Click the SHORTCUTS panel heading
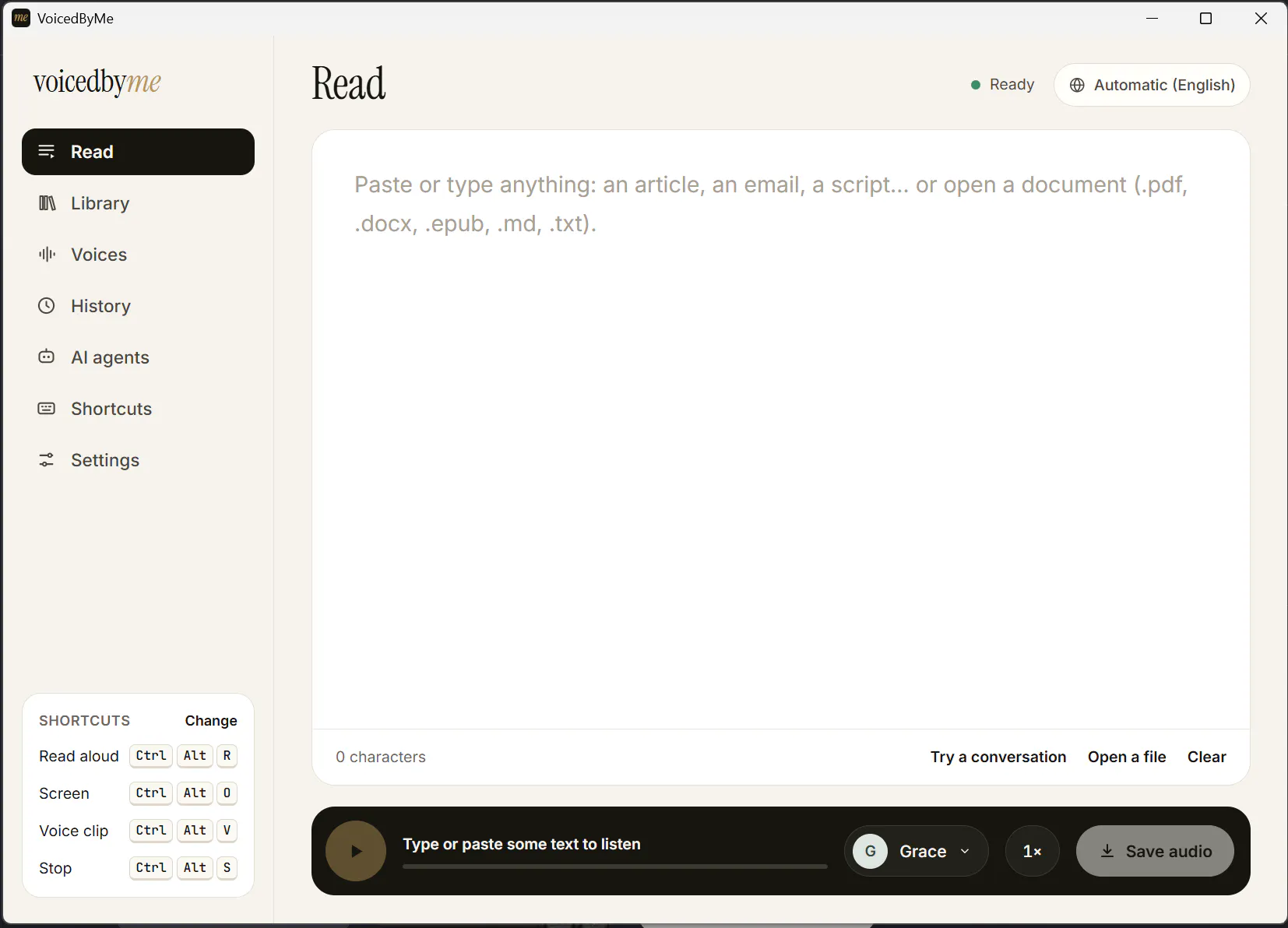1288x928 pixels. 85,721
